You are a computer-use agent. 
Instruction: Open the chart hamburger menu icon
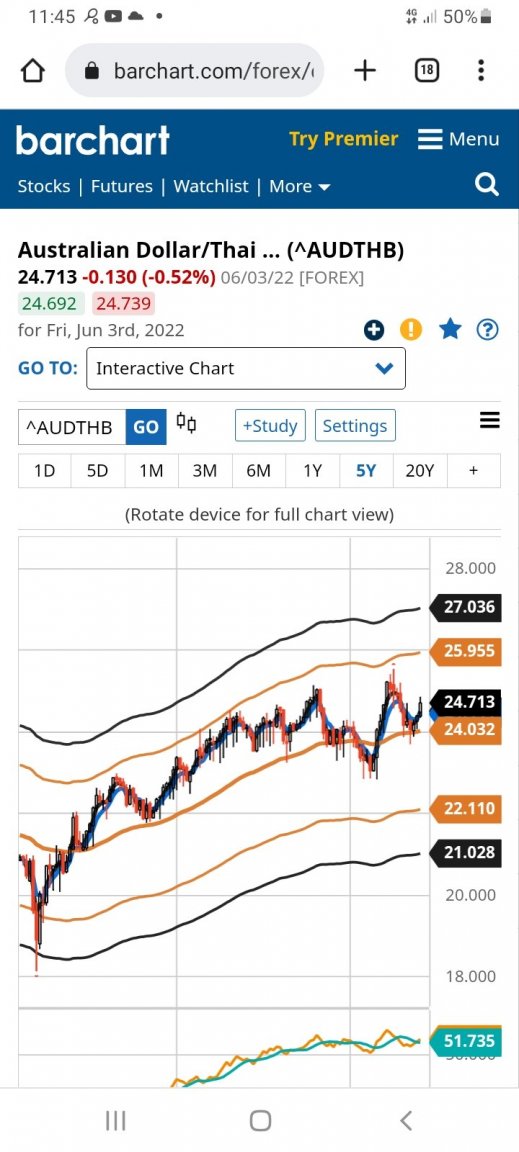(x=490, y=420)
